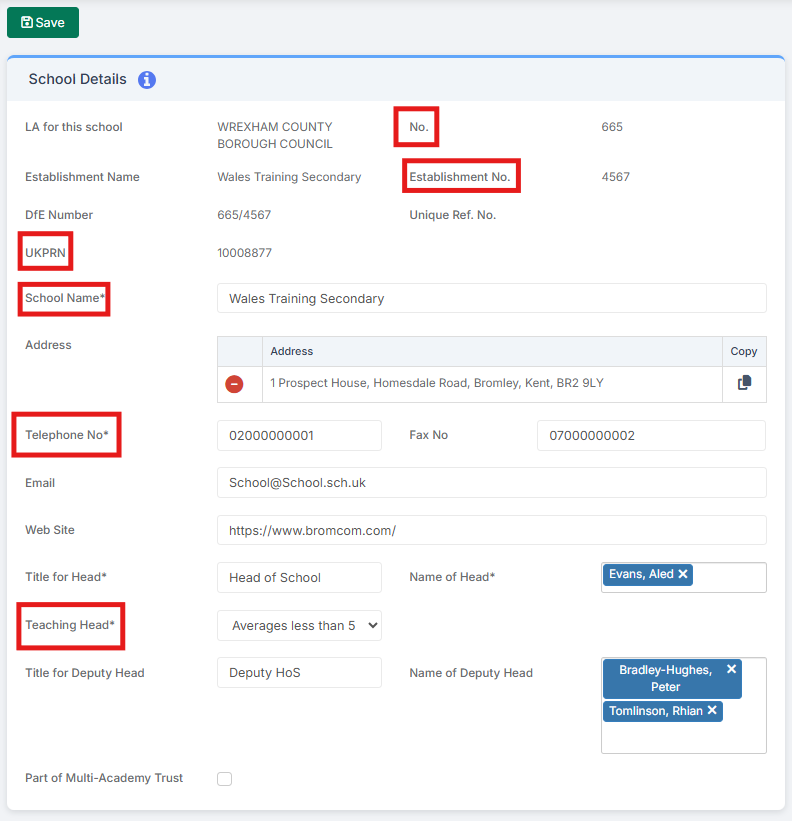Image resolution: width=792 pixels, height=821 pixels.
Task: Click the Save button
Action: tap(43, 23)
